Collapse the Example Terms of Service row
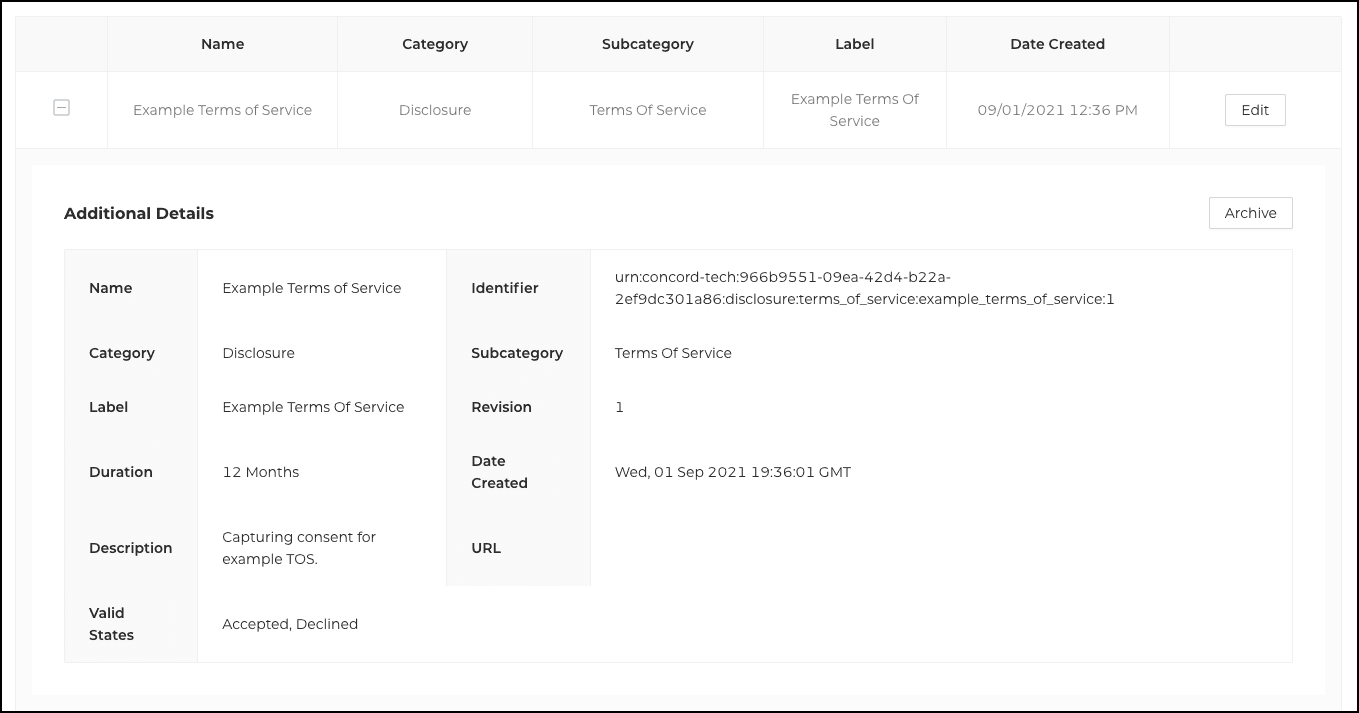The width and height of the screenshot is (1359, 713). tap(61, 108)
